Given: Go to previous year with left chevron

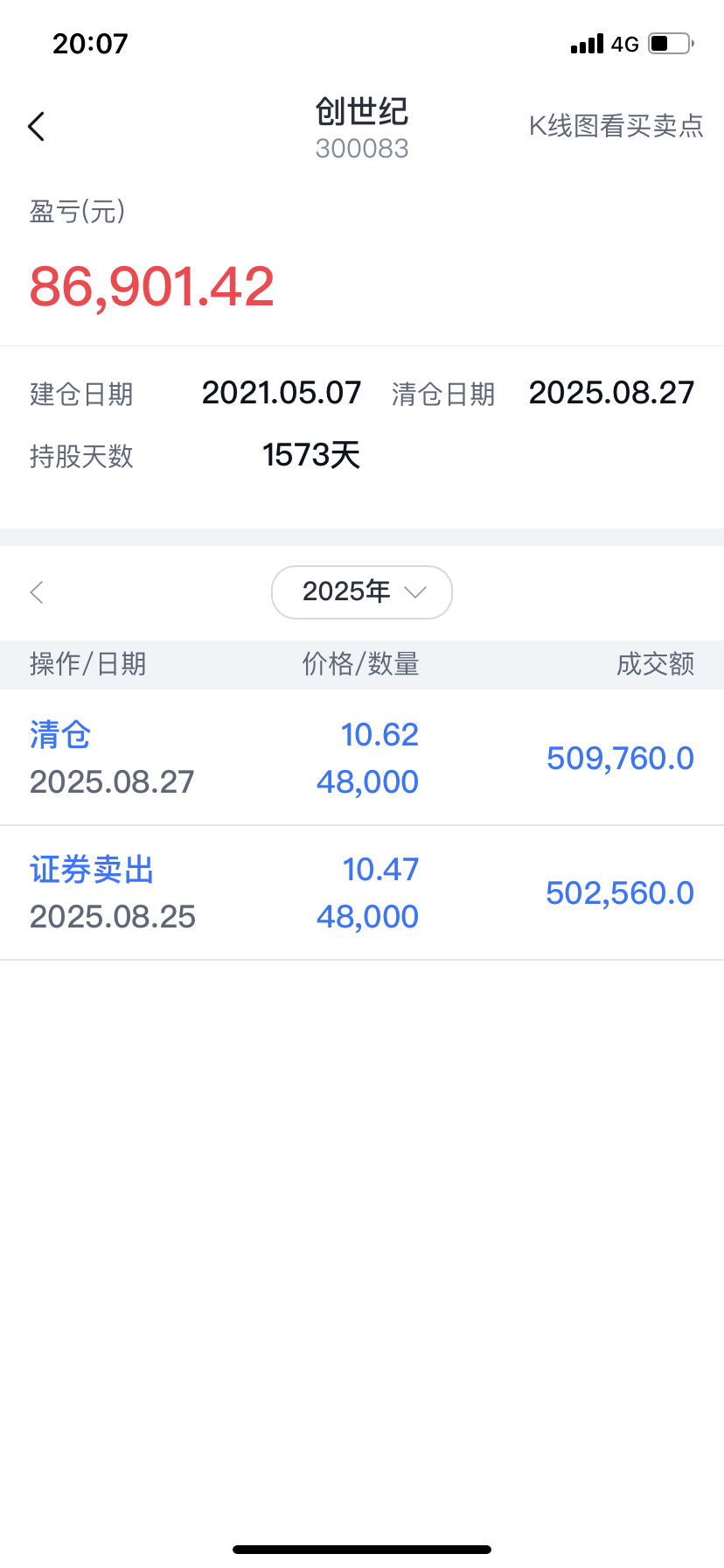Looking at the screenshot, I should 37,592.
